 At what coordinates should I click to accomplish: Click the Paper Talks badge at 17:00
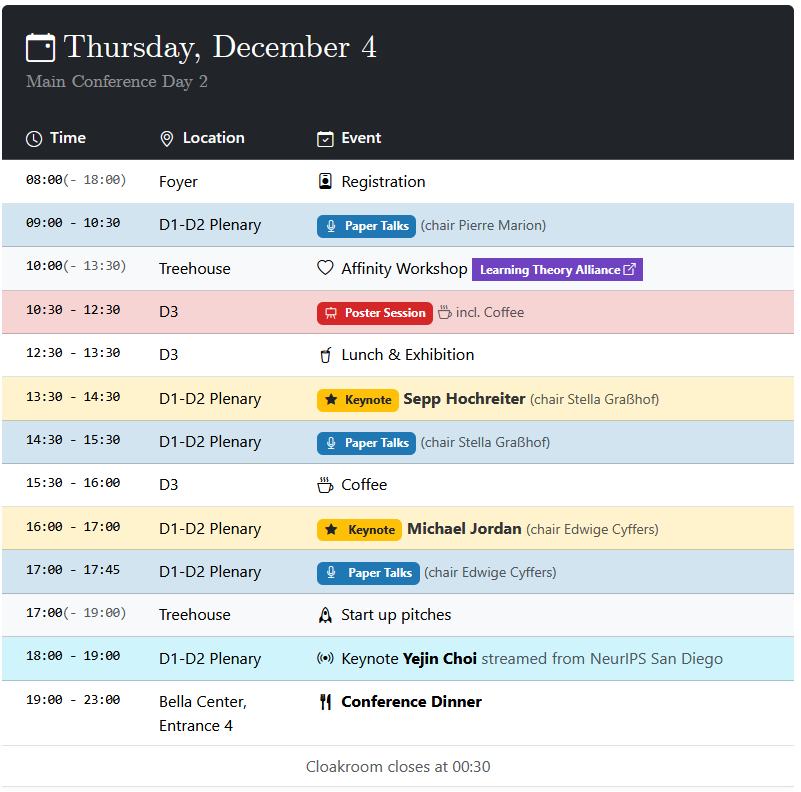(x=368, y=573)
